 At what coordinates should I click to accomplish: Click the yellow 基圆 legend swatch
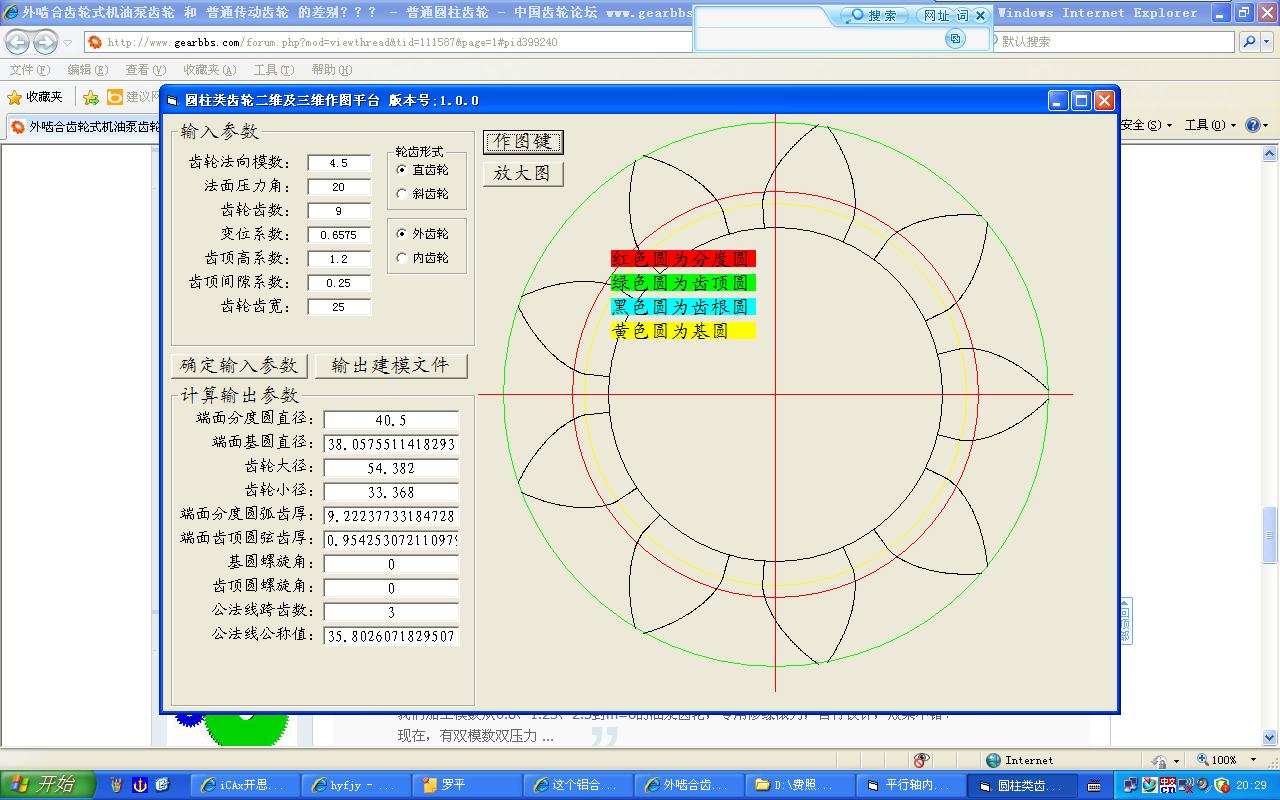(x=683, y=331)
